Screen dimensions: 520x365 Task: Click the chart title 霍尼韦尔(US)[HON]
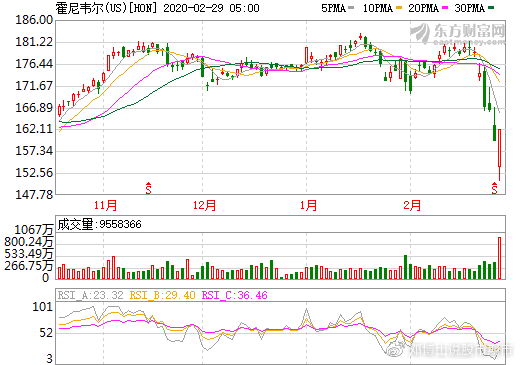pyautogui.click(x=106, y=8)
